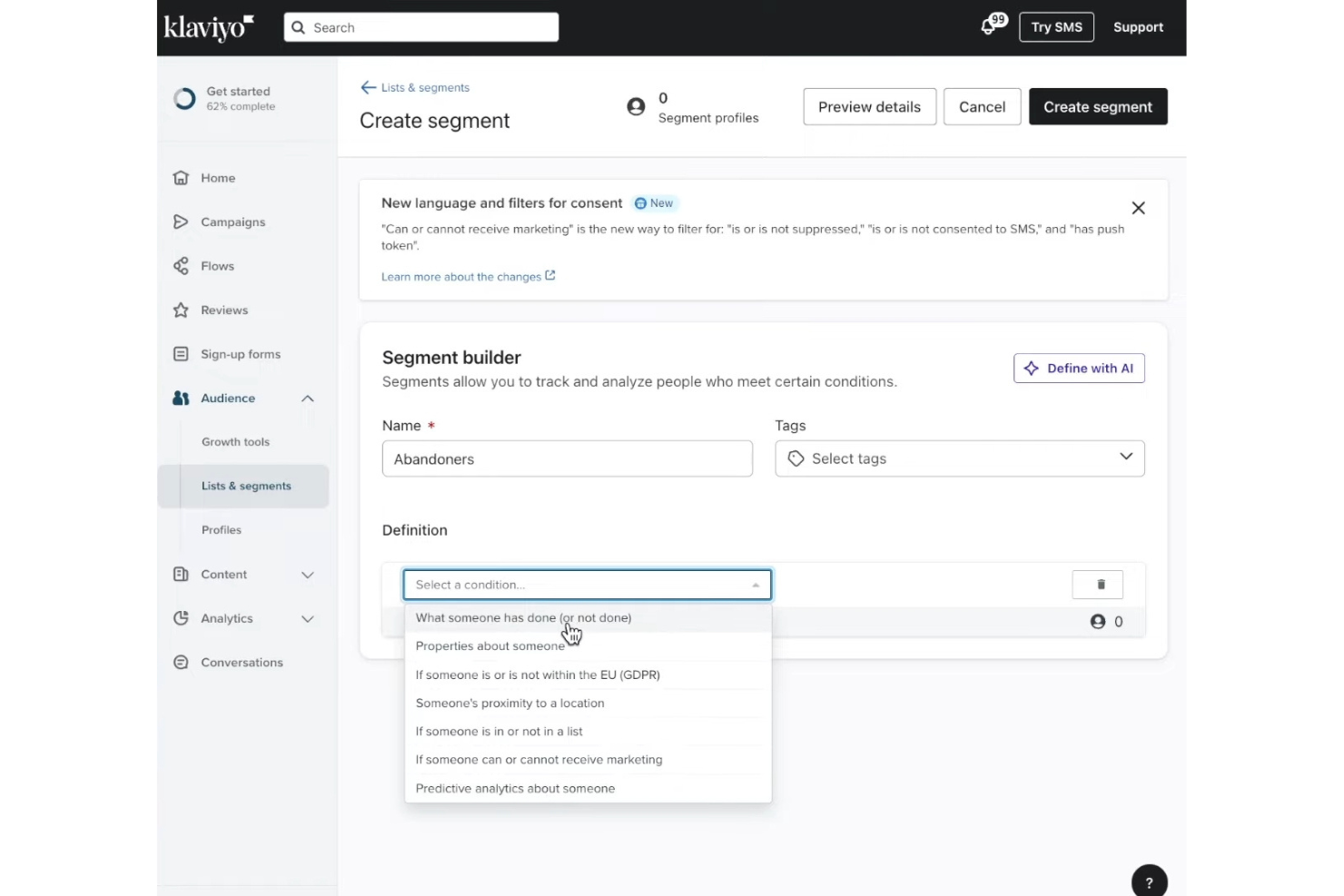Delete the condition using the trash icon
Image resolution: width=1344 pixels, height=896 pixels.
coord(1097,585)
